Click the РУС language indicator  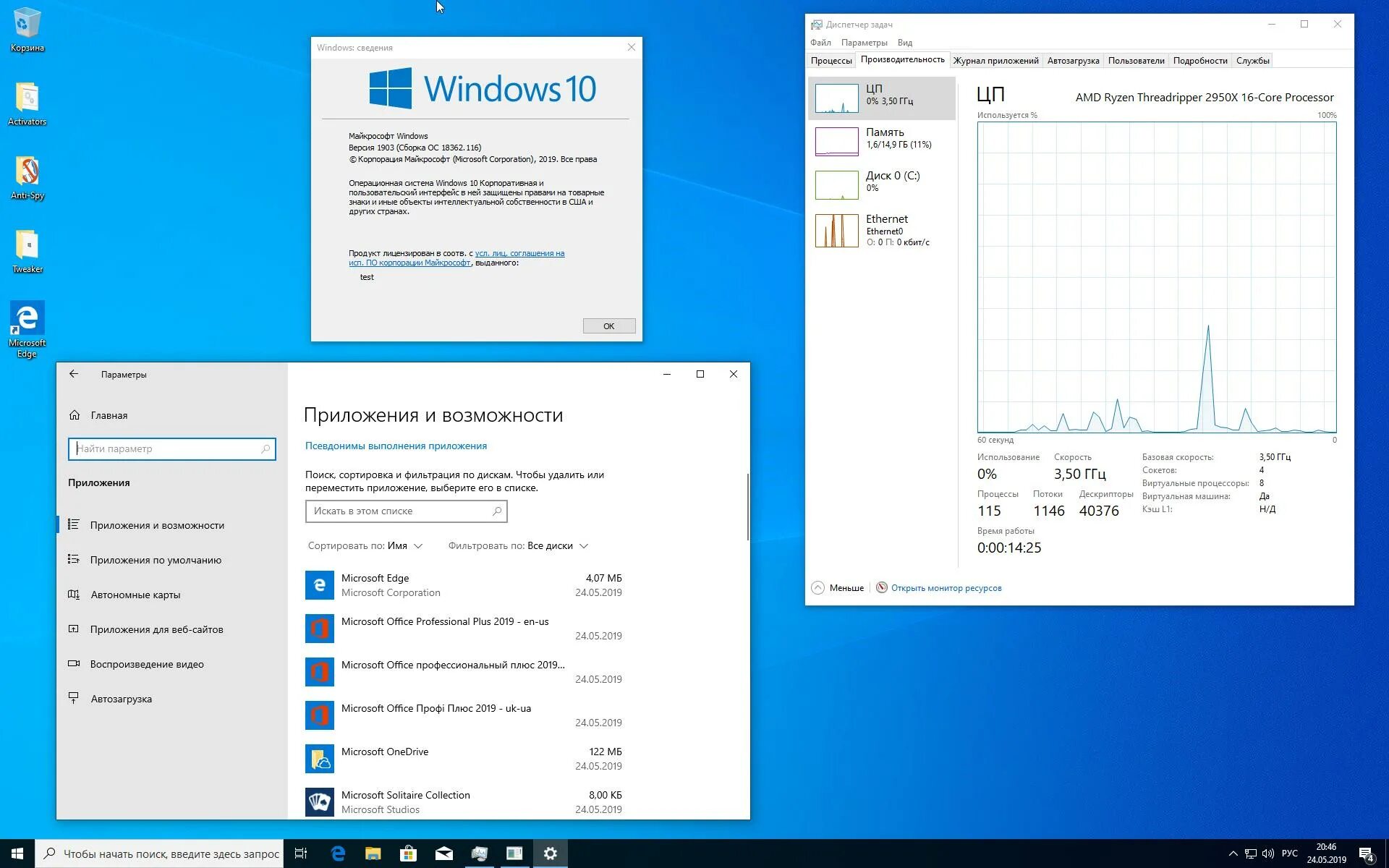pyautogui.click(x=1289, y=854)
